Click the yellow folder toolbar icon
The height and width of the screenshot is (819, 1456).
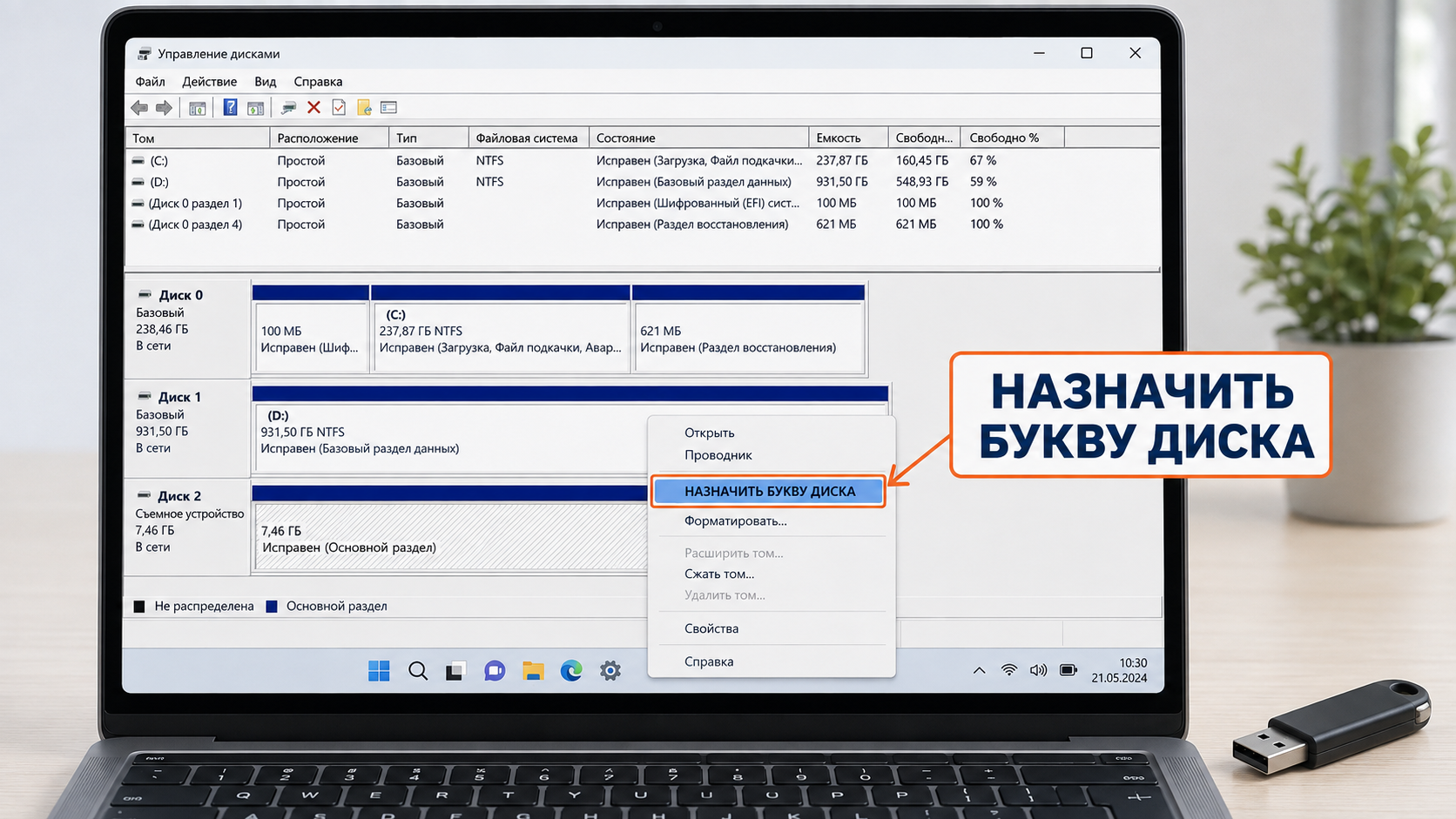(364, 107)
